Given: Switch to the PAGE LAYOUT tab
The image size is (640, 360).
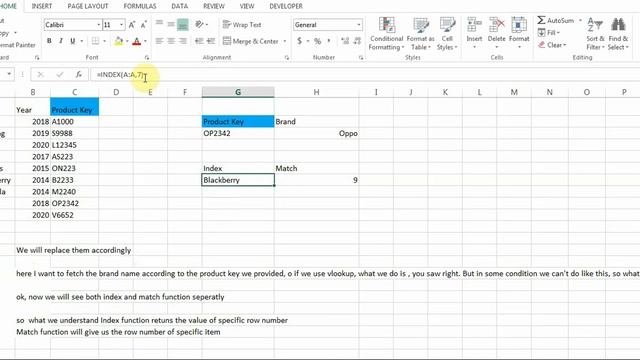Looking at the screenshot, I should pyautogui.click(x=88, y=6).
